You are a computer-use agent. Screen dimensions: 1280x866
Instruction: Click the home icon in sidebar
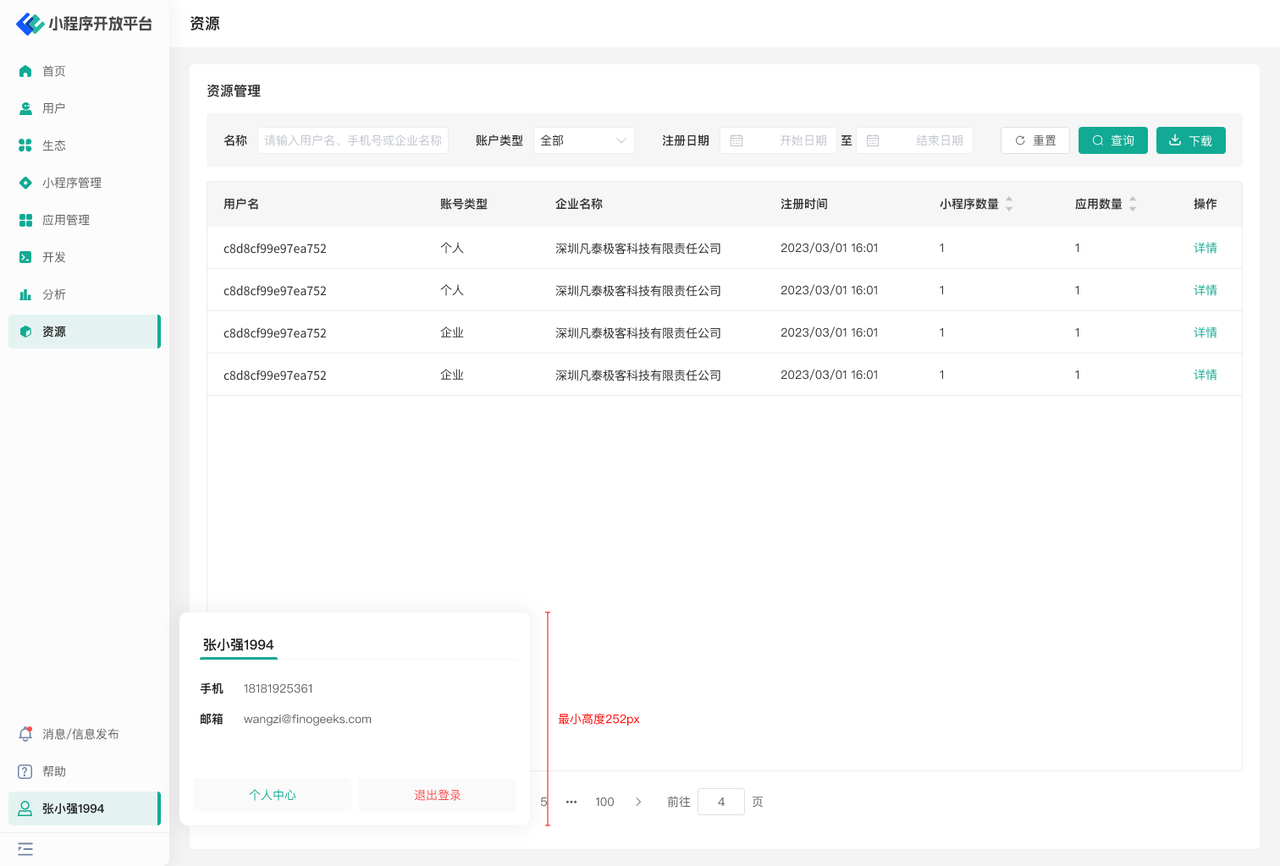click(26, 71)
